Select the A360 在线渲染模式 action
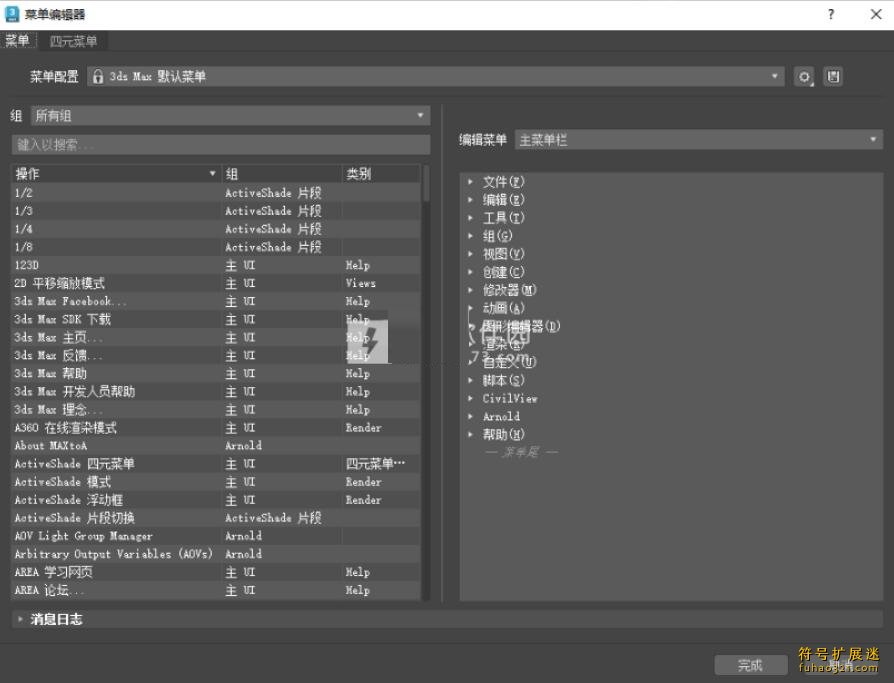The height and width of the screenshot is (683, 894). (x=216, y=428)
